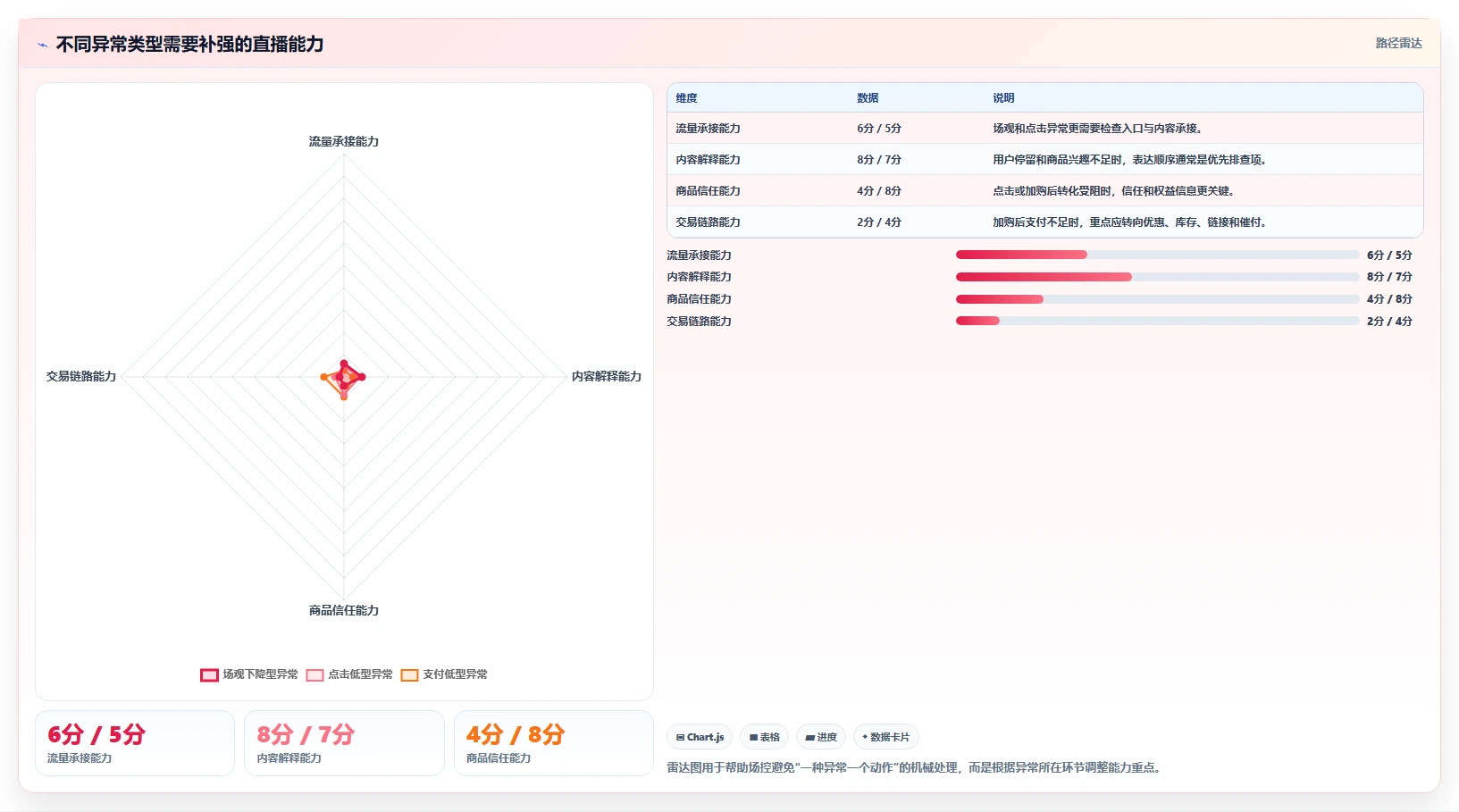
Task: Click description starting 场观和点击异常
Action: tap(1097, 129)
